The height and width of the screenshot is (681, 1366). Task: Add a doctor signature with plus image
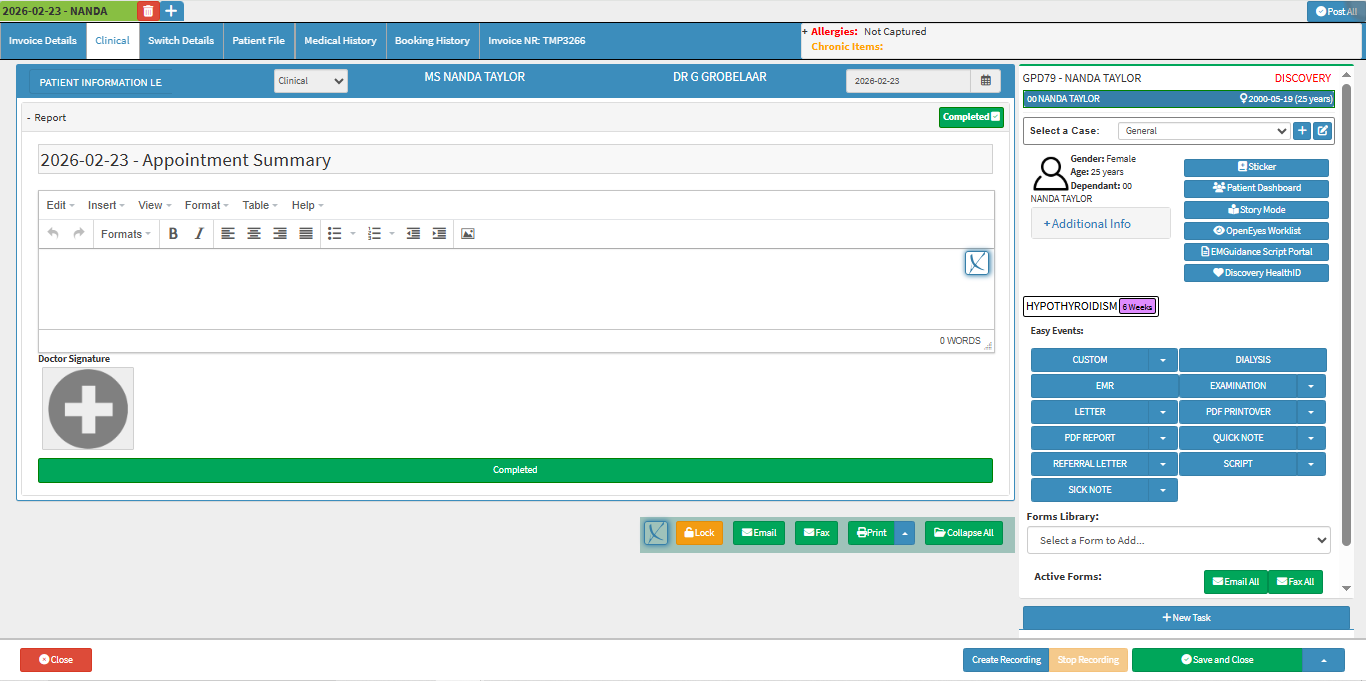[x=88, y=408]
